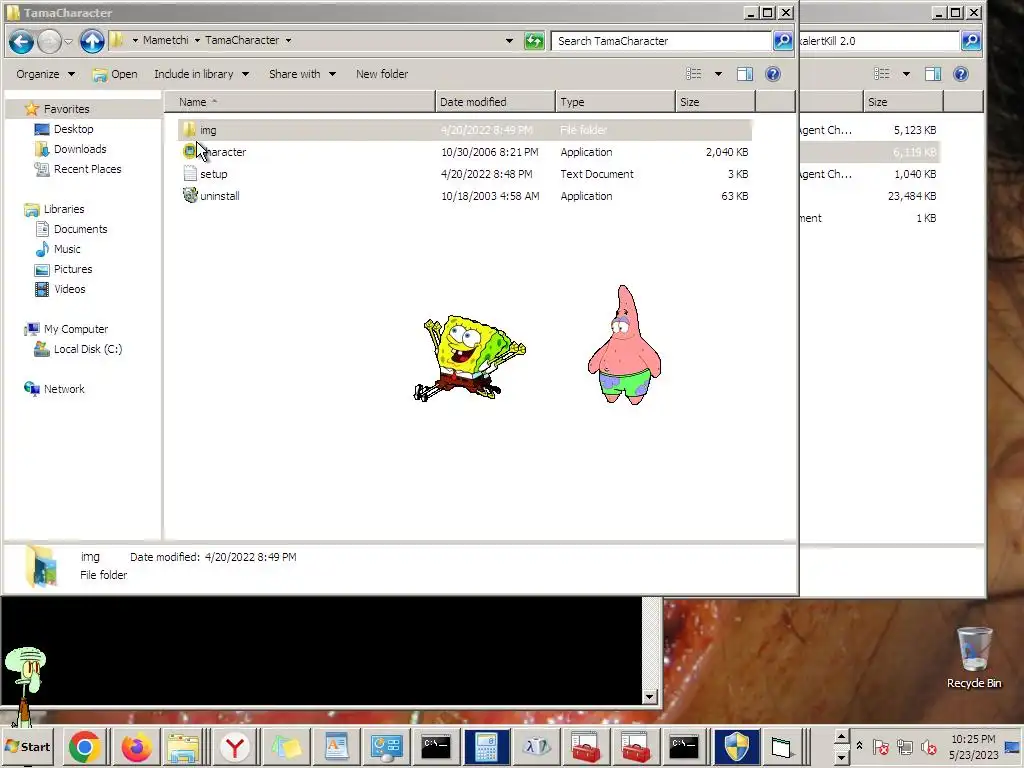Click the green Refresh button in address bar
The image size is (1024, 768).
[534, 41]
